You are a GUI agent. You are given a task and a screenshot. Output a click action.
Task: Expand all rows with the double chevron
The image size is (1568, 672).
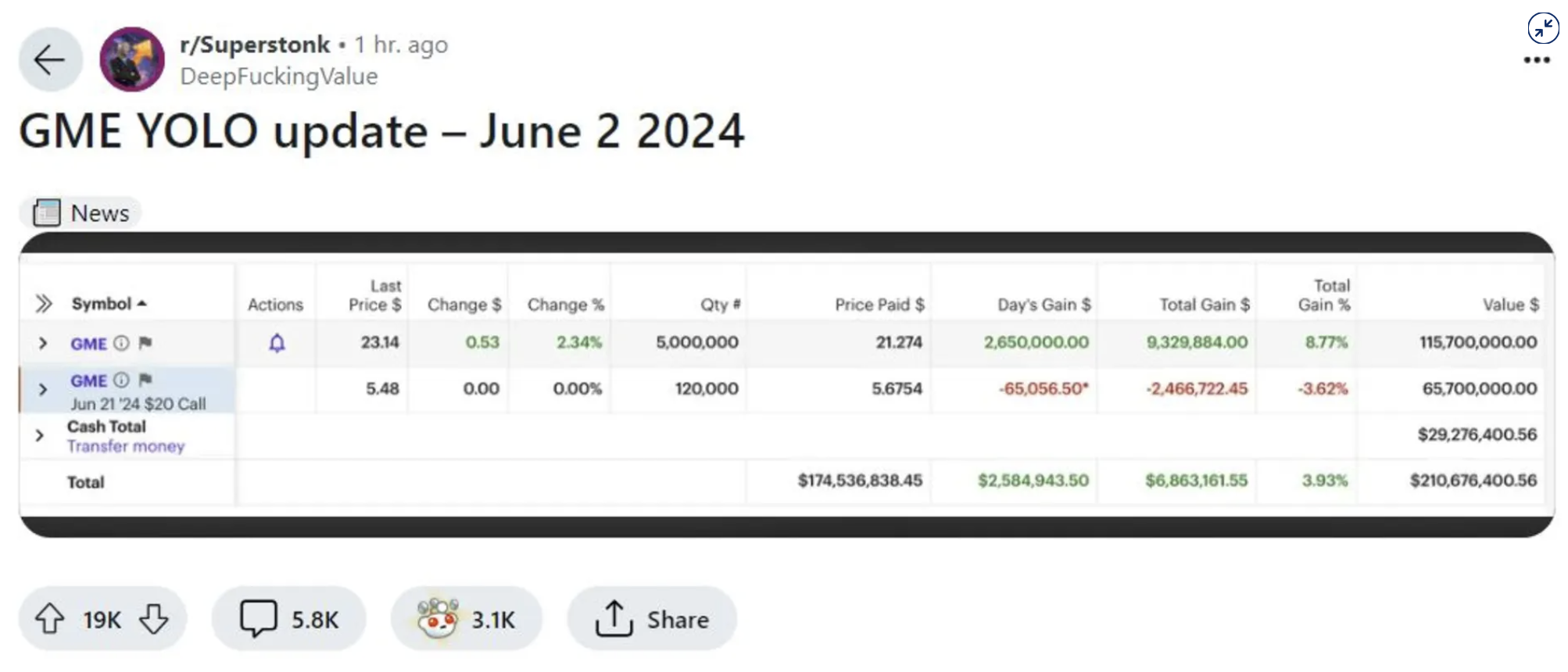[x=45, y=304]
